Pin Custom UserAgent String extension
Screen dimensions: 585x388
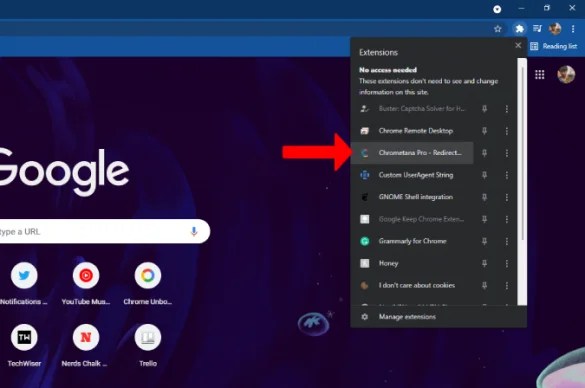click(484, 175)
